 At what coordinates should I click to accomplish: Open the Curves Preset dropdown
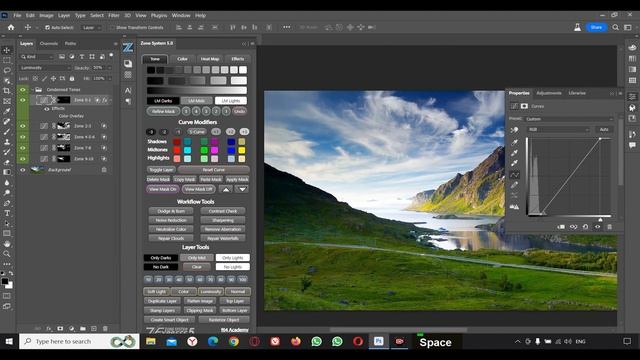coord(569,119)
